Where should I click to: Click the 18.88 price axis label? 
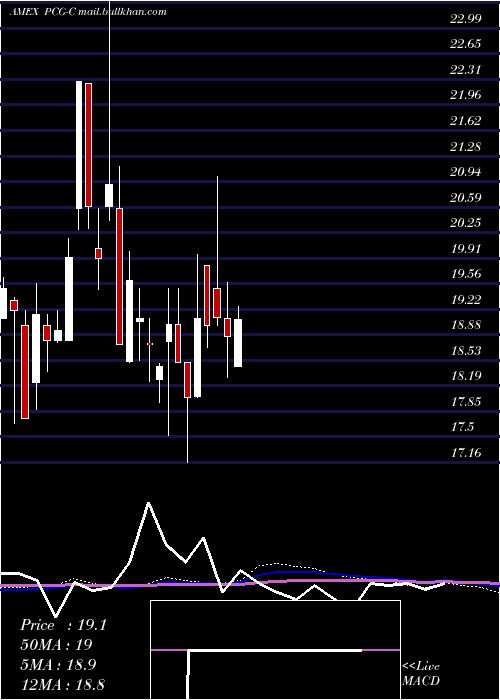pyautogui.click(x=466, y=325)
